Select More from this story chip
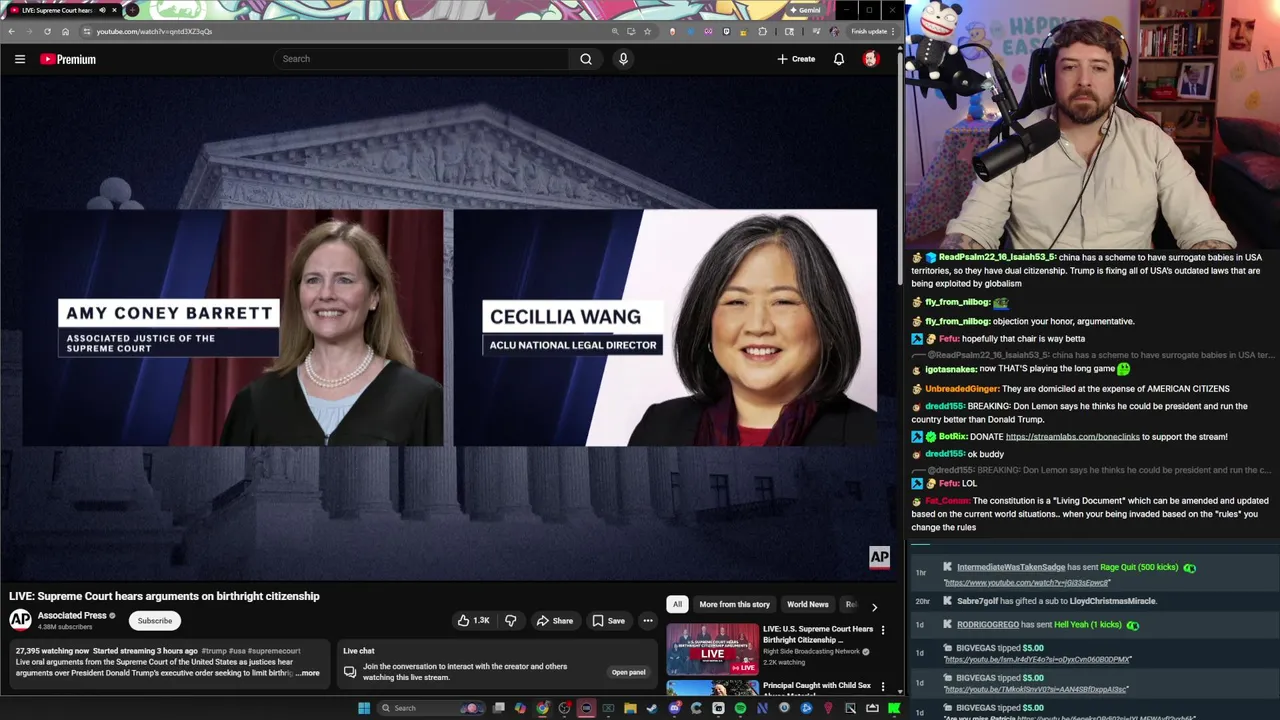1280x720 pixels. pyautogui.click(x=734, y=604)
